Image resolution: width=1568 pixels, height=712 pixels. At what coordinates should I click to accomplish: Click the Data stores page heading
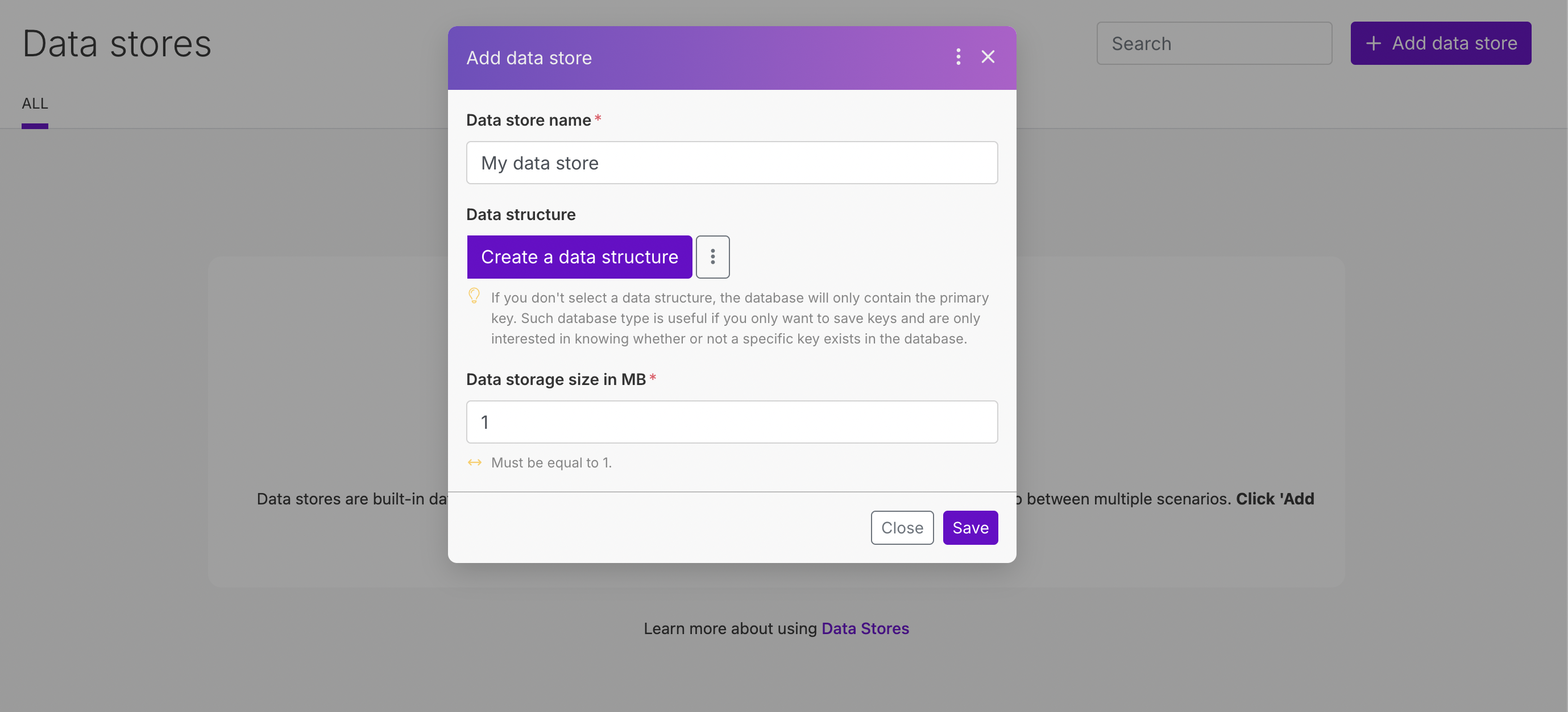pyautogui.click(x=117, y=44)
